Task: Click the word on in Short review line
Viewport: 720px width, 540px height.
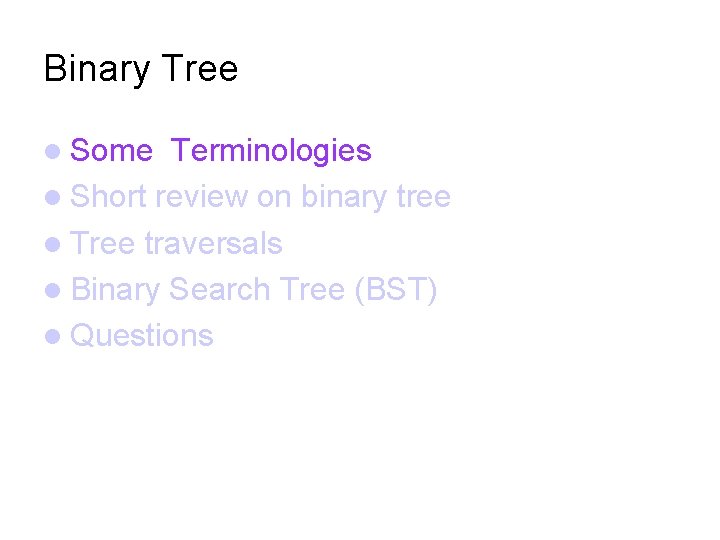Action: pos(274,198)
